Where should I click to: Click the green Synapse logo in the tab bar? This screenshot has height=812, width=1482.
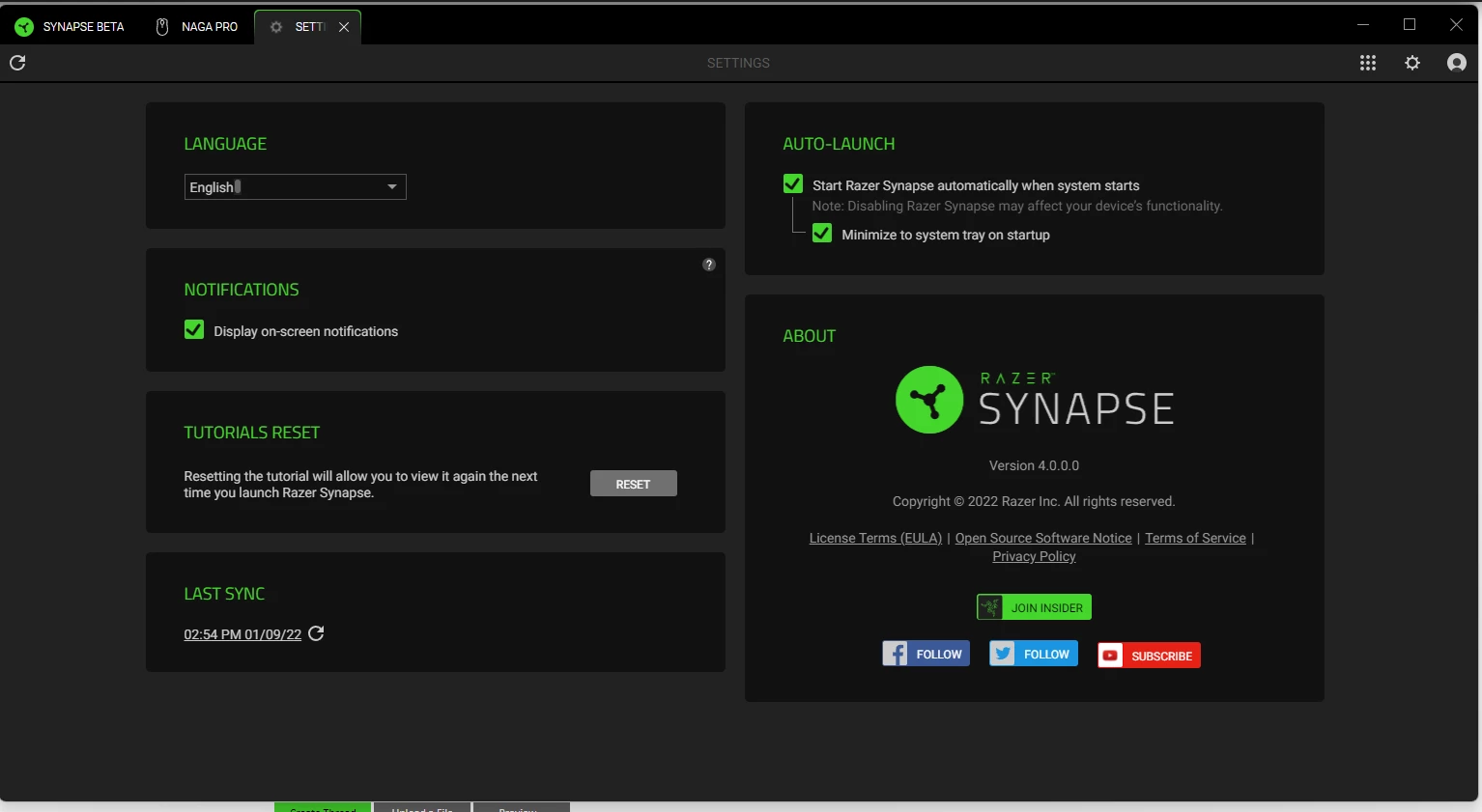(x=24, y=27)
